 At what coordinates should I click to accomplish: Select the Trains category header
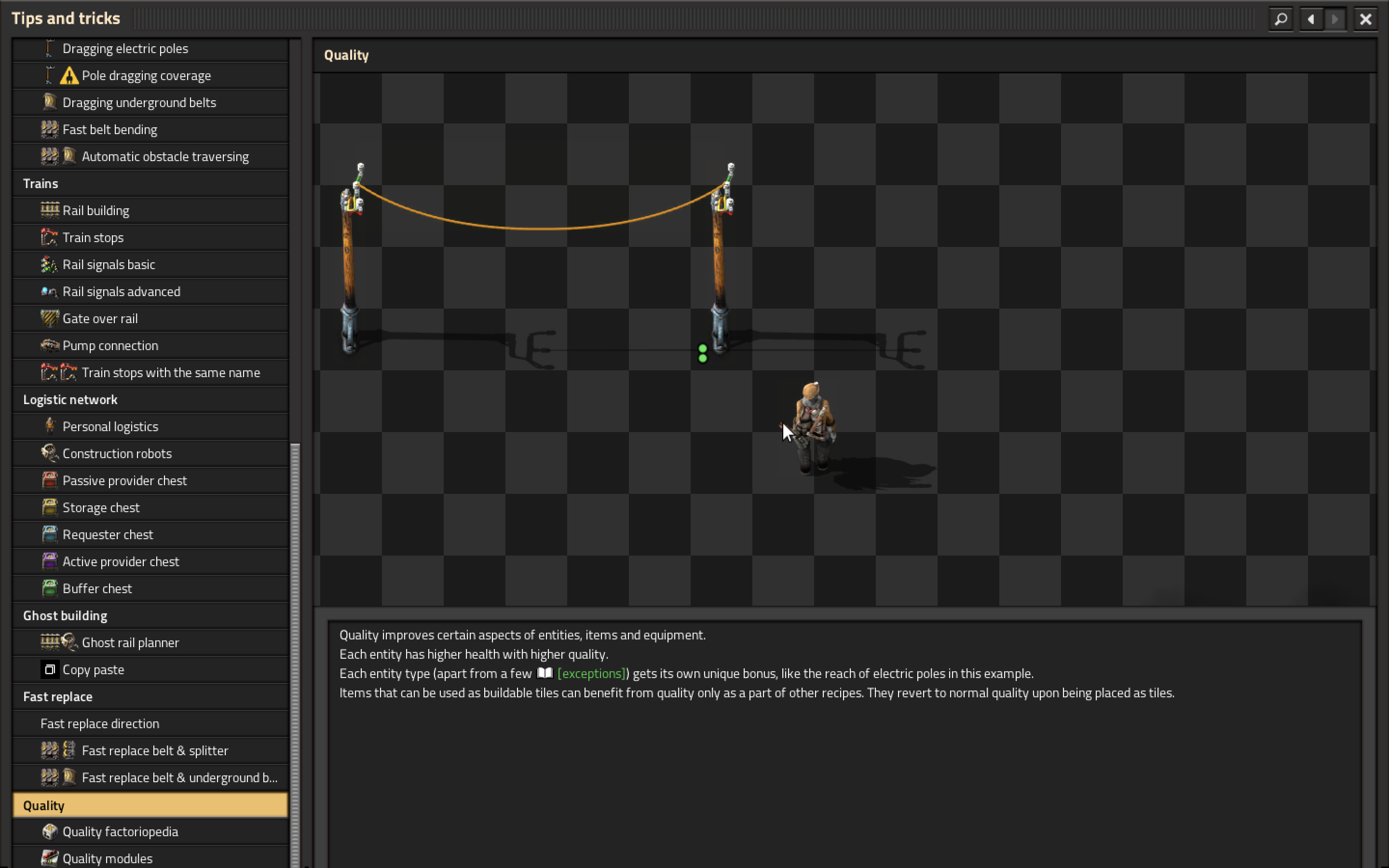click(x=150, y=184)
